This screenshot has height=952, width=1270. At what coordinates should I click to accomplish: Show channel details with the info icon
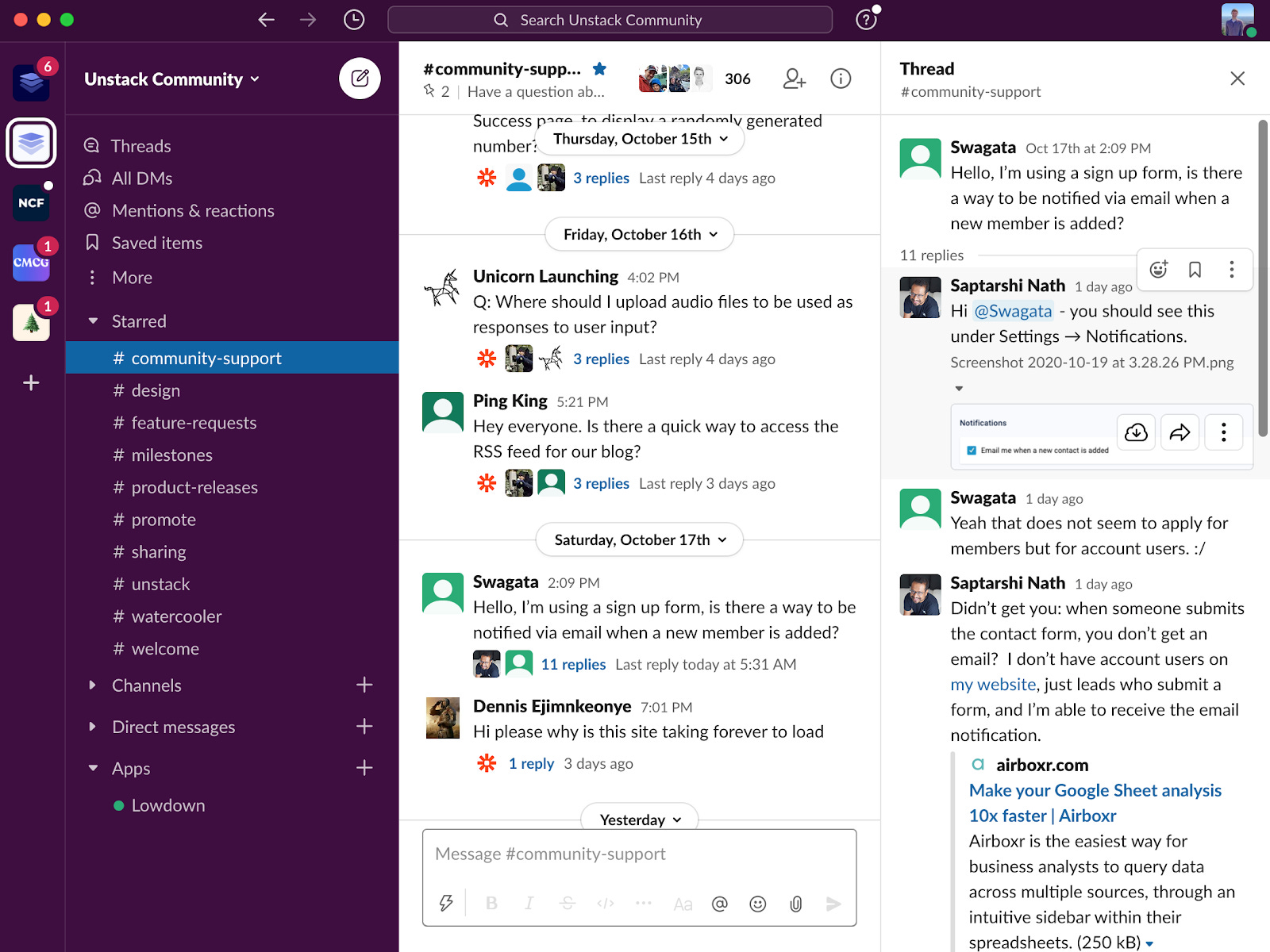pyautogui.click(x=841, y=79)
